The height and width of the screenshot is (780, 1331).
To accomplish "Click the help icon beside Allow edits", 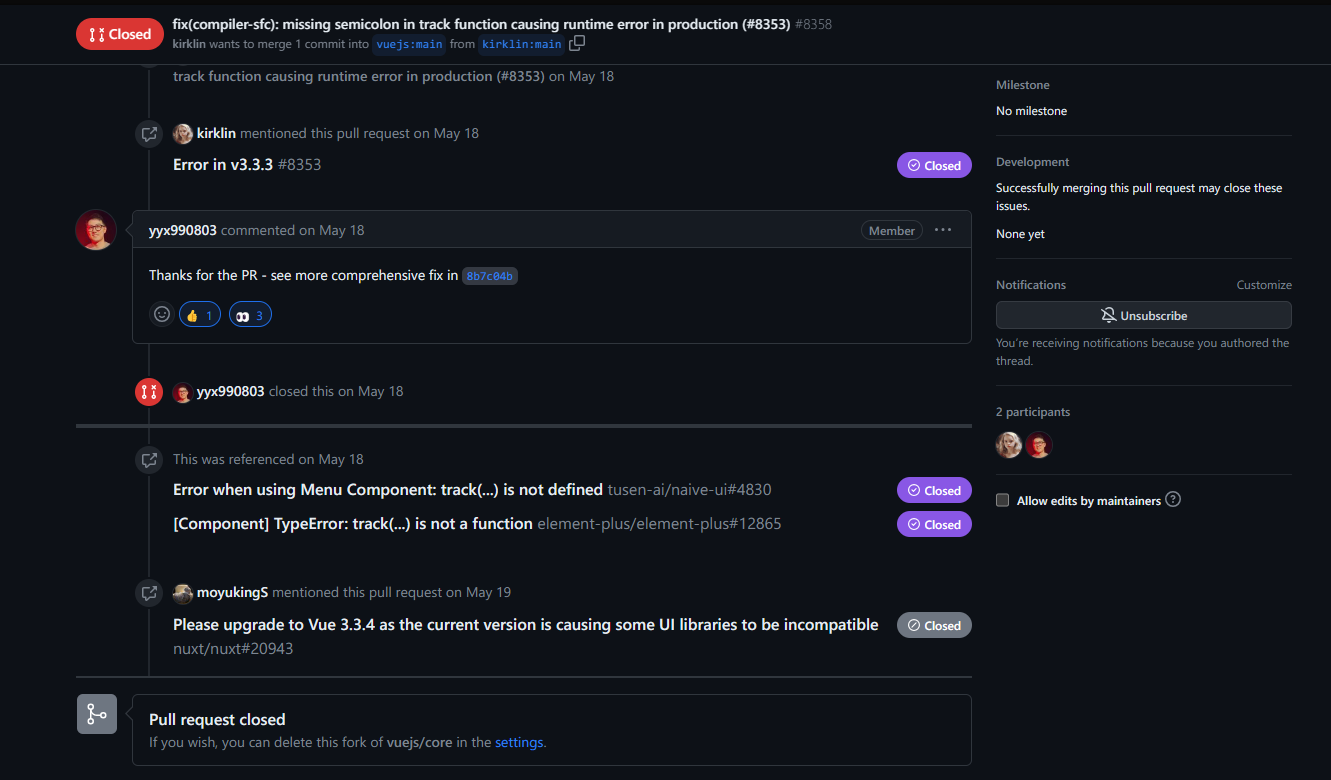I will (1173, 499).
